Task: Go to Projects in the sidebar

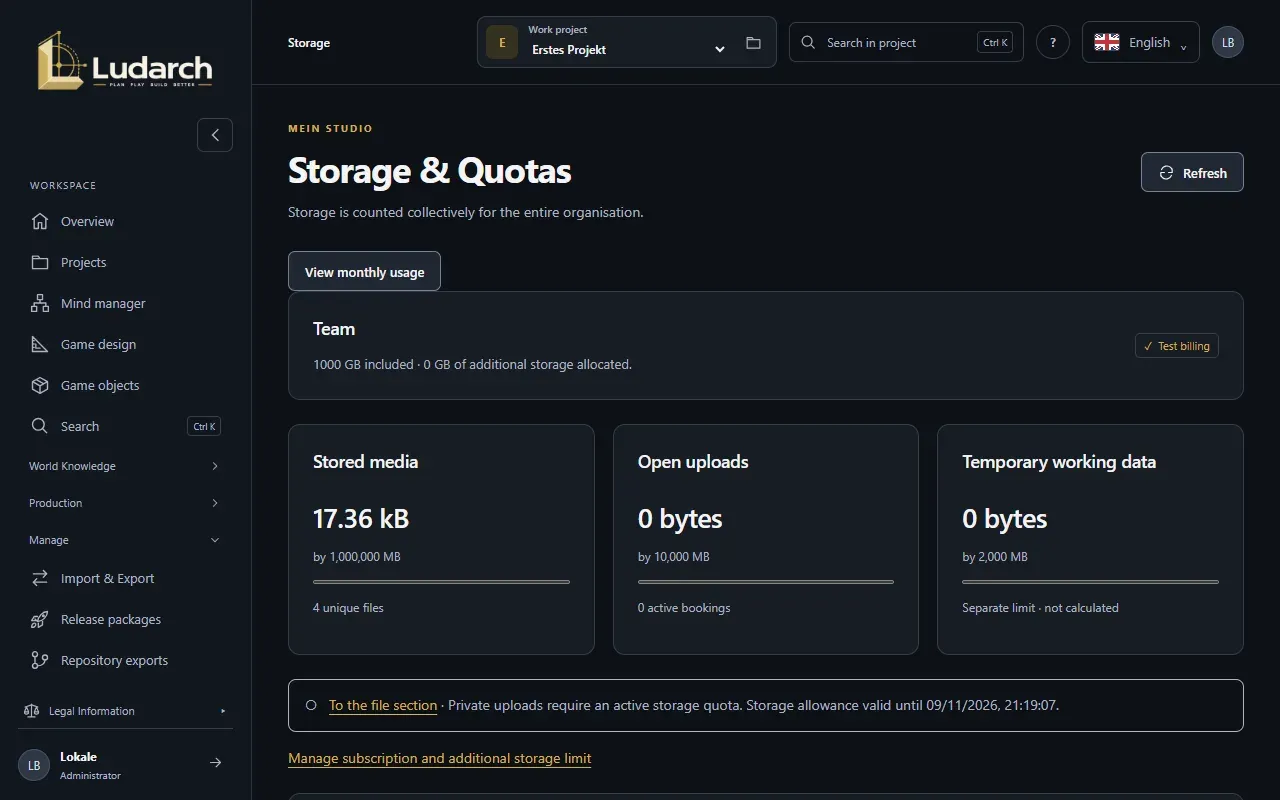Action: 125,262
